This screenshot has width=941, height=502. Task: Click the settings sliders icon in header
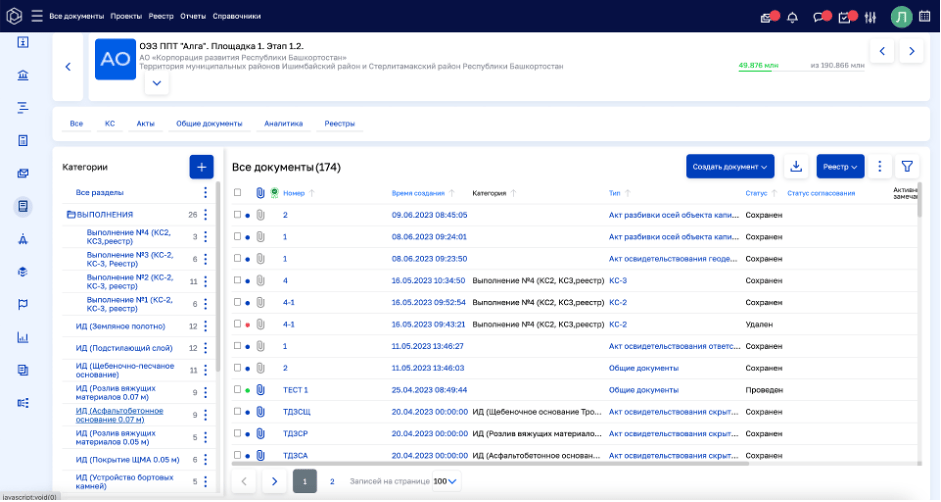pos(870,17)
